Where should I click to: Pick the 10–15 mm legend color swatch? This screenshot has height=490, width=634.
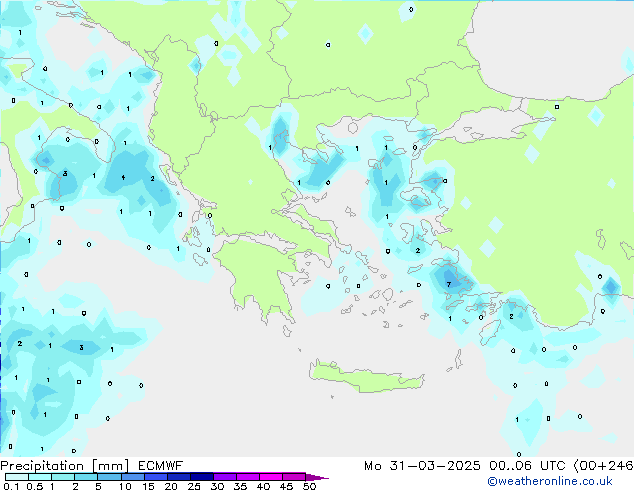[133, 477]
